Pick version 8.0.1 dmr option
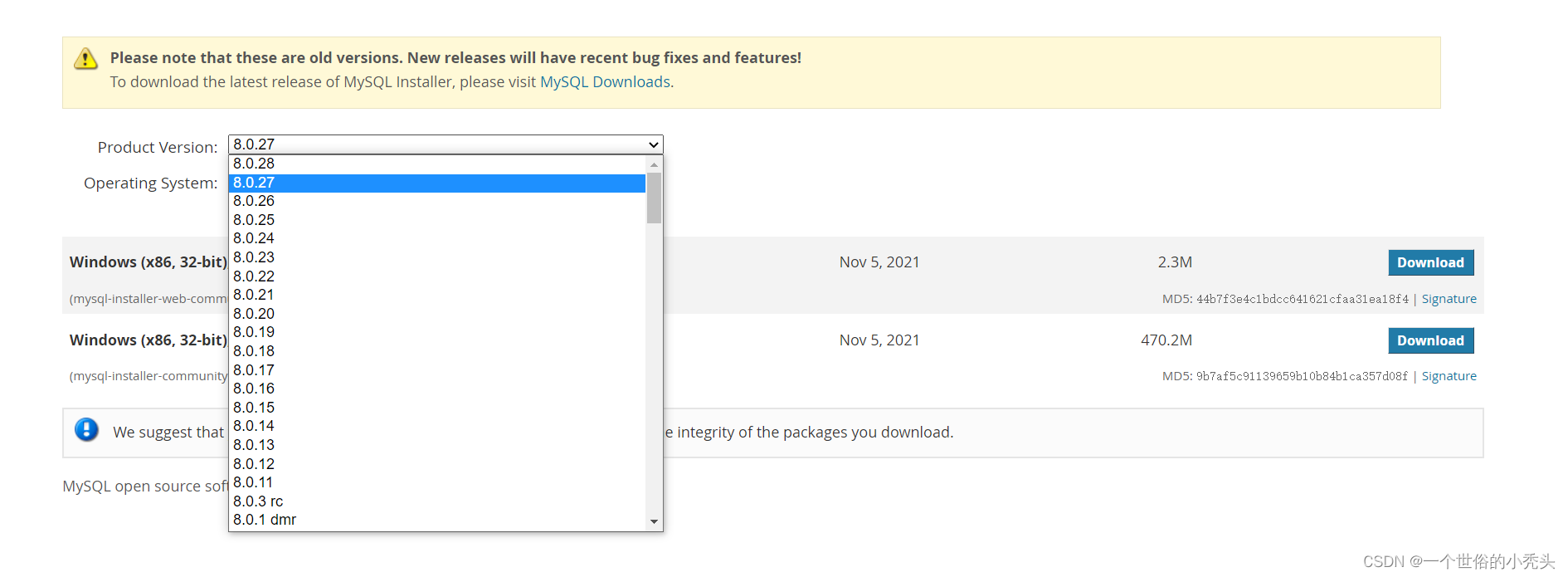 [x=437, y=520]
